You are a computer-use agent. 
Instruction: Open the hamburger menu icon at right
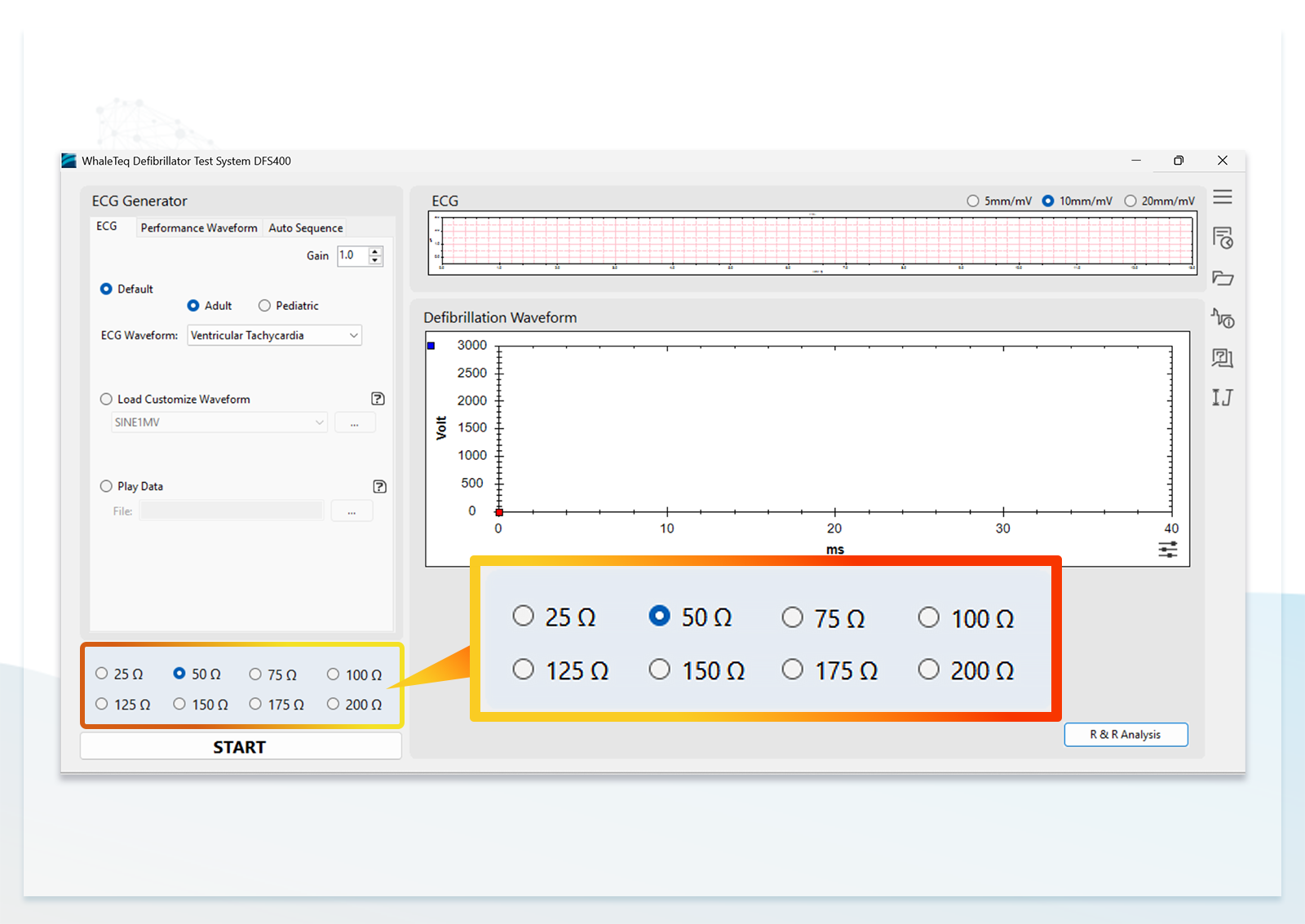click(x=1222, y=197)
